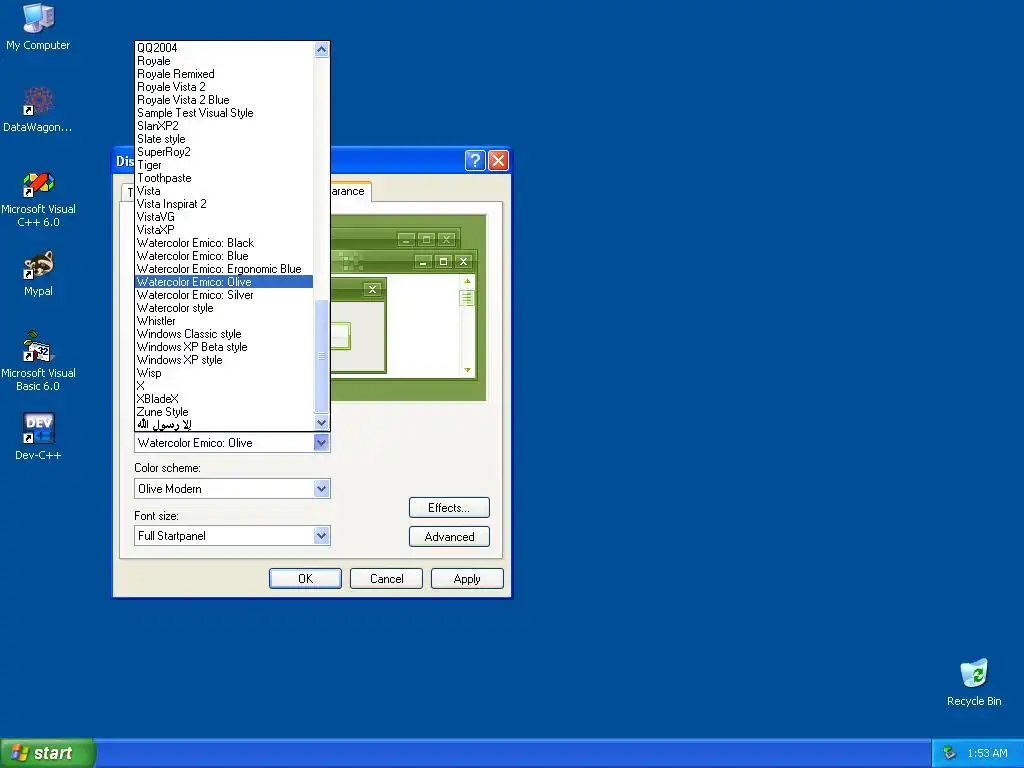The image size is (1024, 768).
Task: Open the My Computer desktop icon
Action: [38, 27]
